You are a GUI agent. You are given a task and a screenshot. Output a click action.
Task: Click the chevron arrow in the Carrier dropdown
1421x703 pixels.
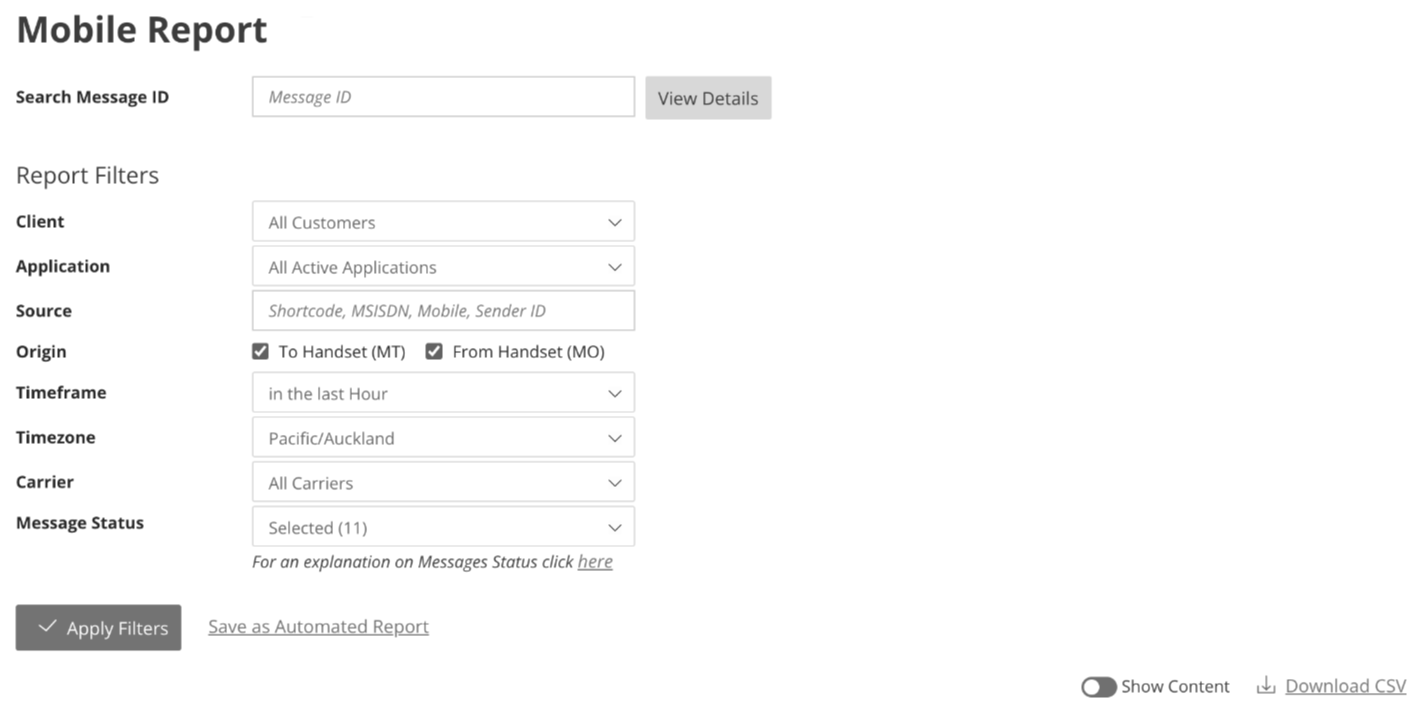click(x=615, y=483)
